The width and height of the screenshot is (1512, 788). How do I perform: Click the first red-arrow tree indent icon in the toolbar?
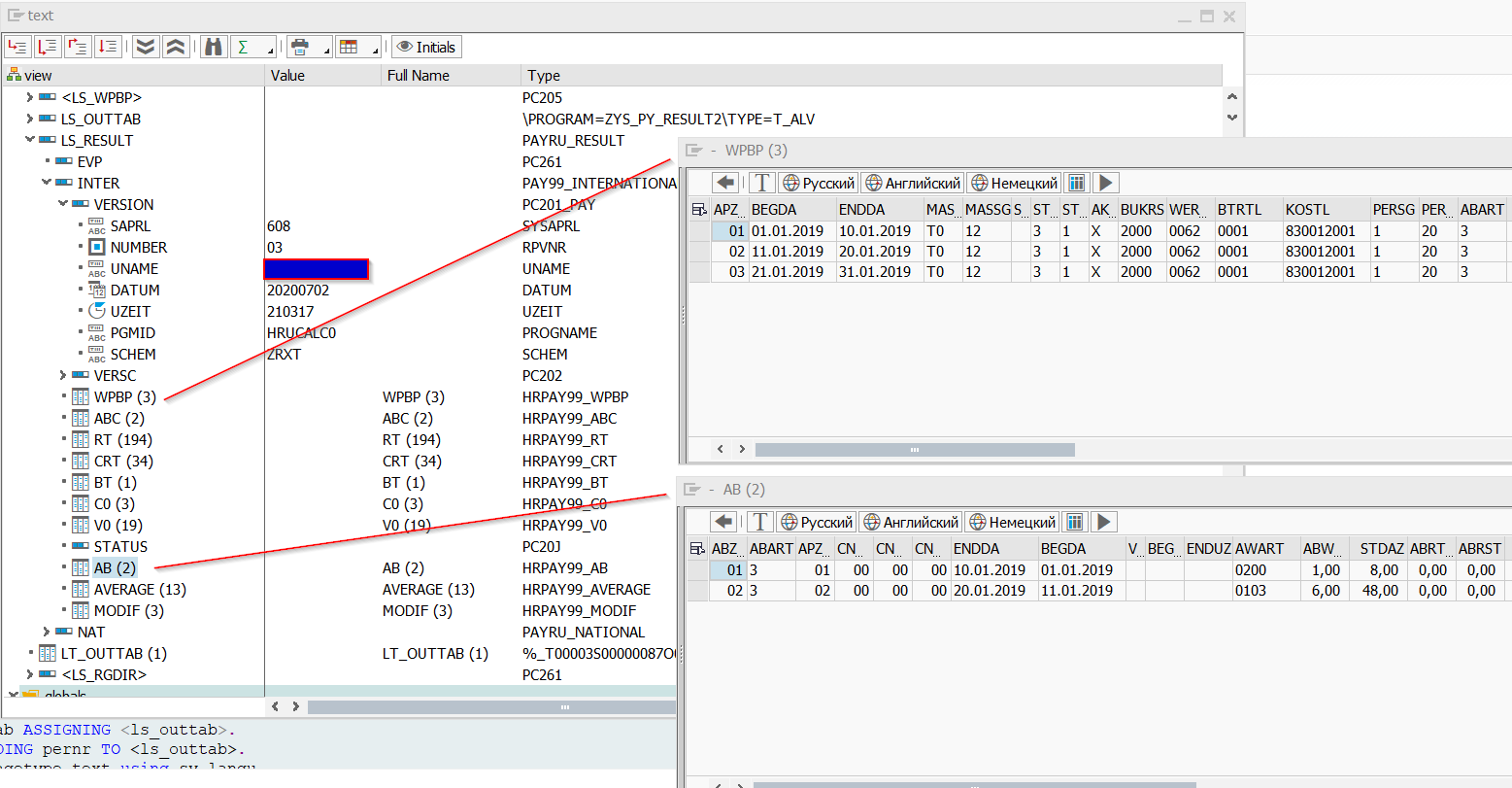tap(18, 47)
